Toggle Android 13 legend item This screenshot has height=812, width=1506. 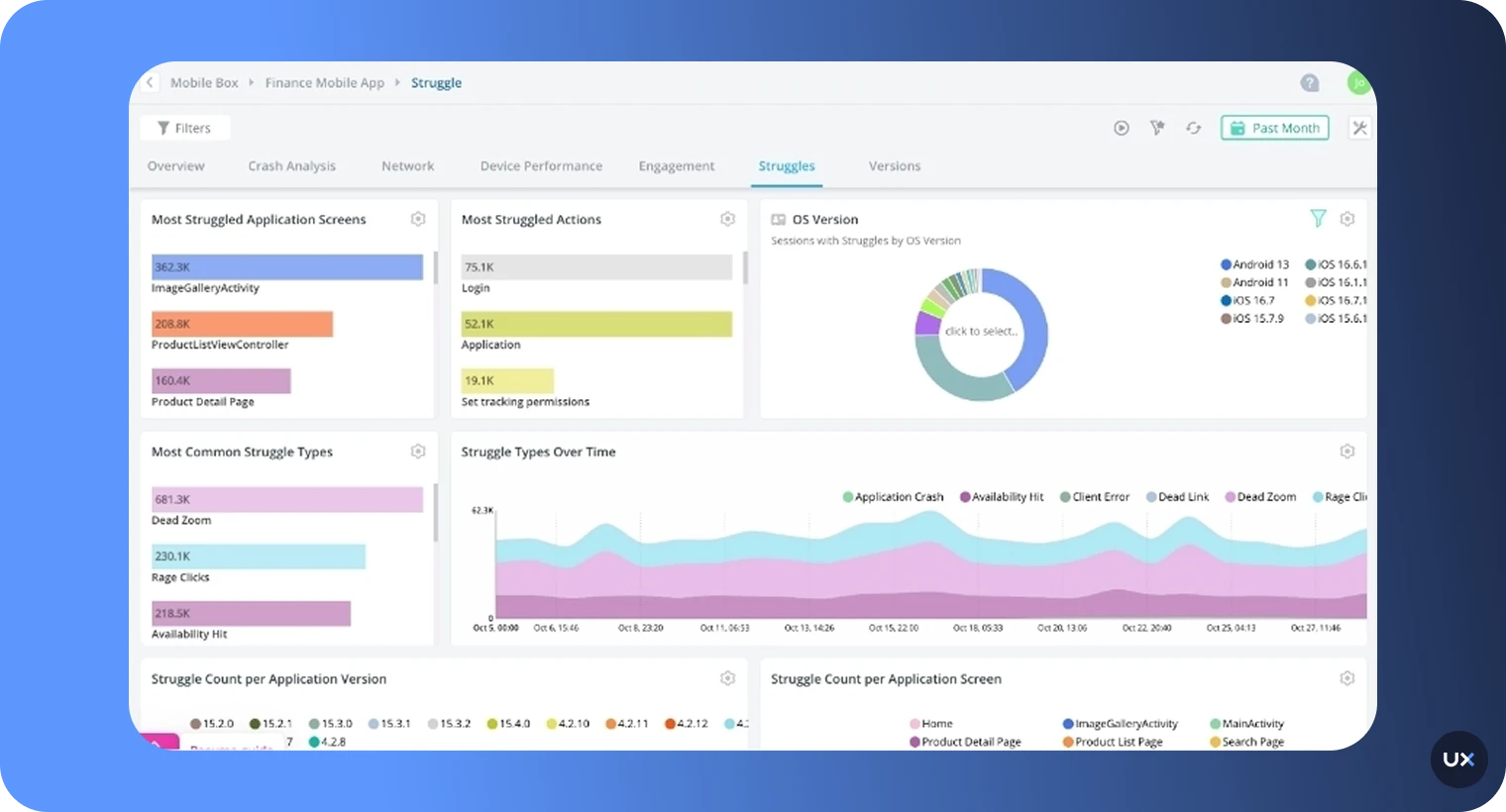coord(1254,264)
